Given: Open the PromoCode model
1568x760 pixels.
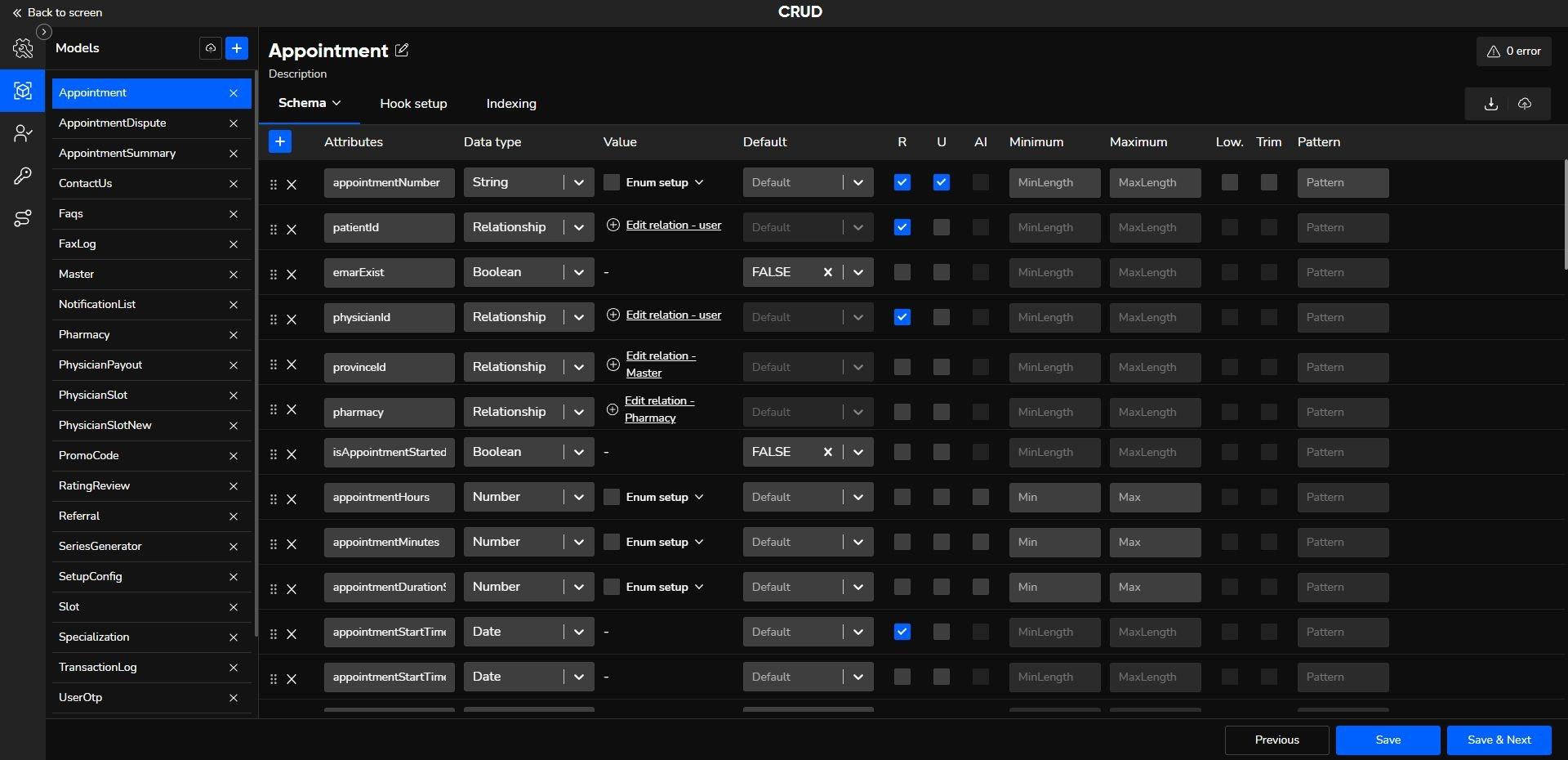Looking at the screenshot, I should tap(152, 456).
